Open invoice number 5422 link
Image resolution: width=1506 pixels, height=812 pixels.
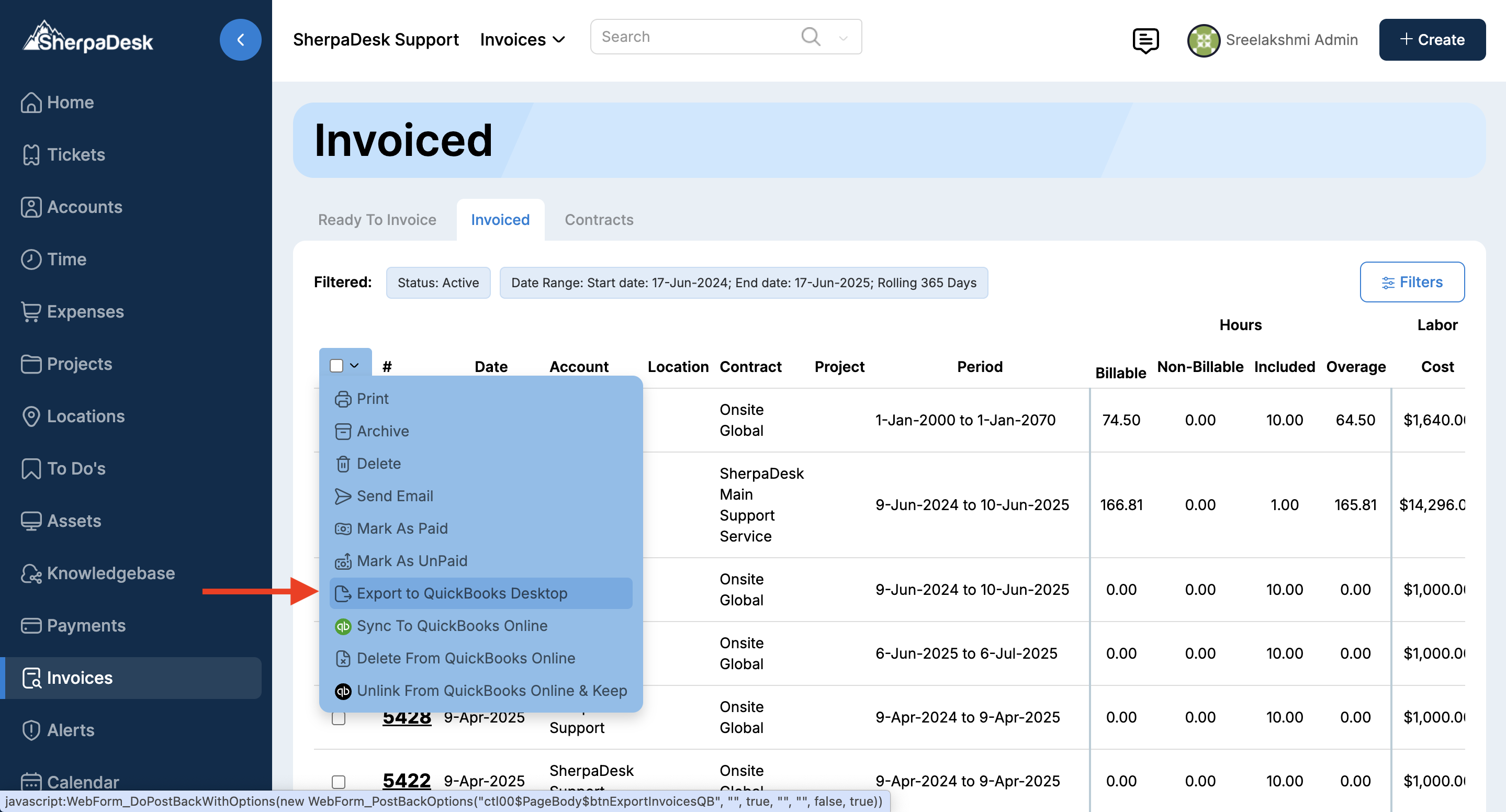pos(406,781)
